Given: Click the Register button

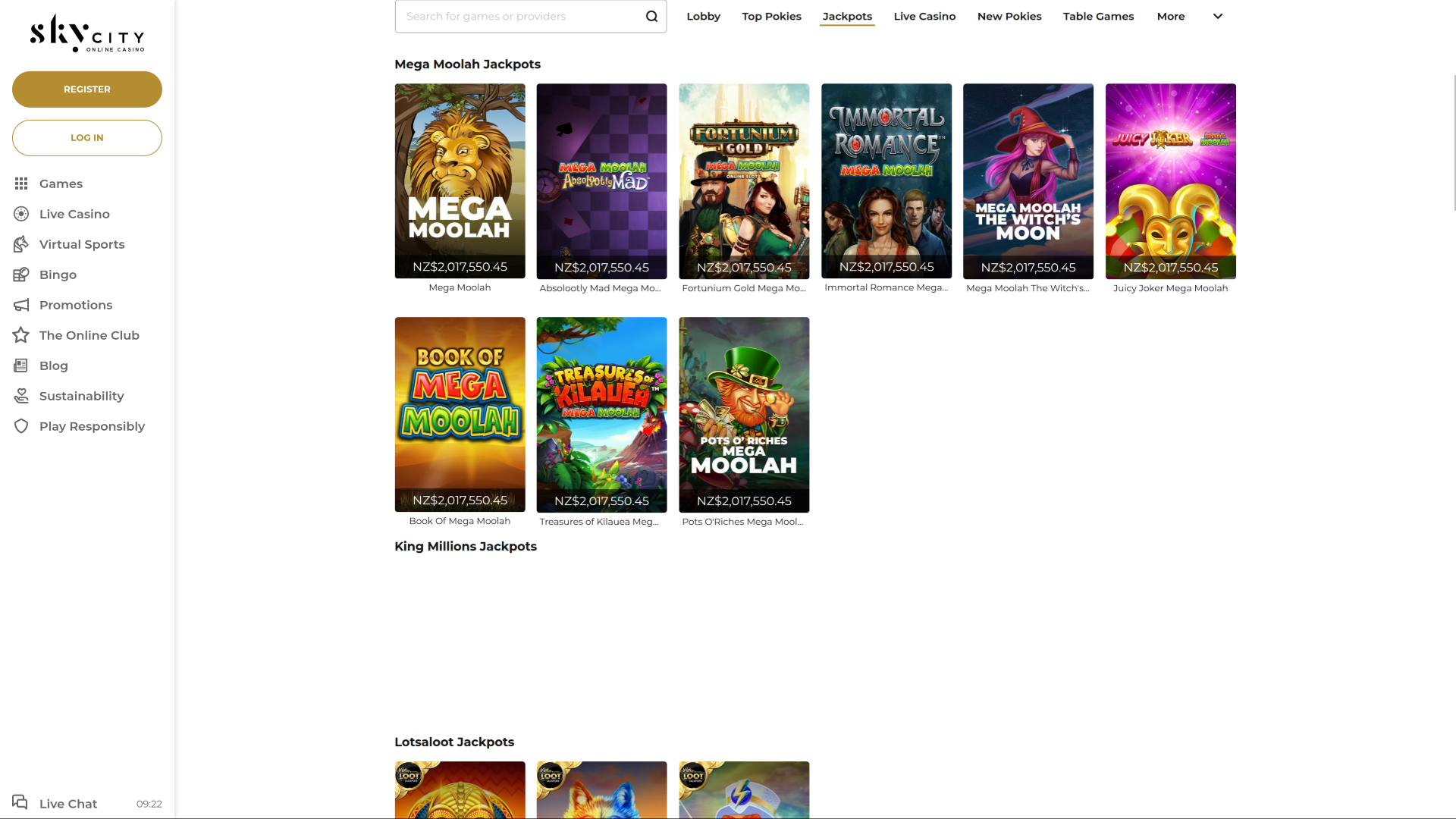Looking at the screenshot, I should 86,89.
